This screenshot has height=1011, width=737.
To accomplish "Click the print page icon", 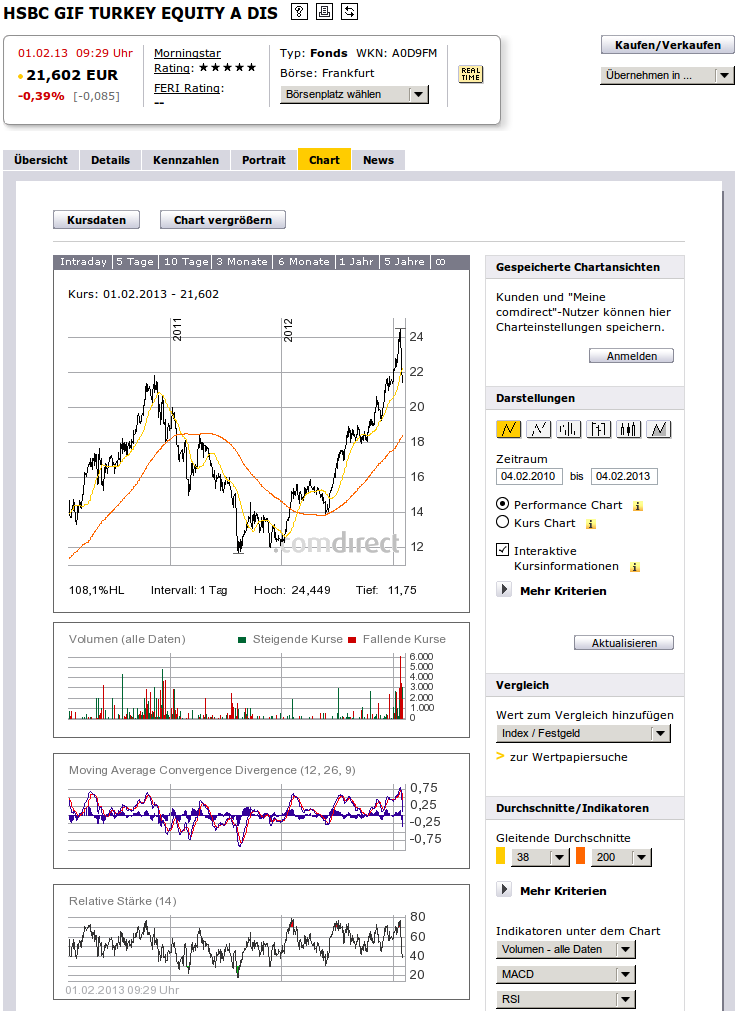I will pos(324,11).
